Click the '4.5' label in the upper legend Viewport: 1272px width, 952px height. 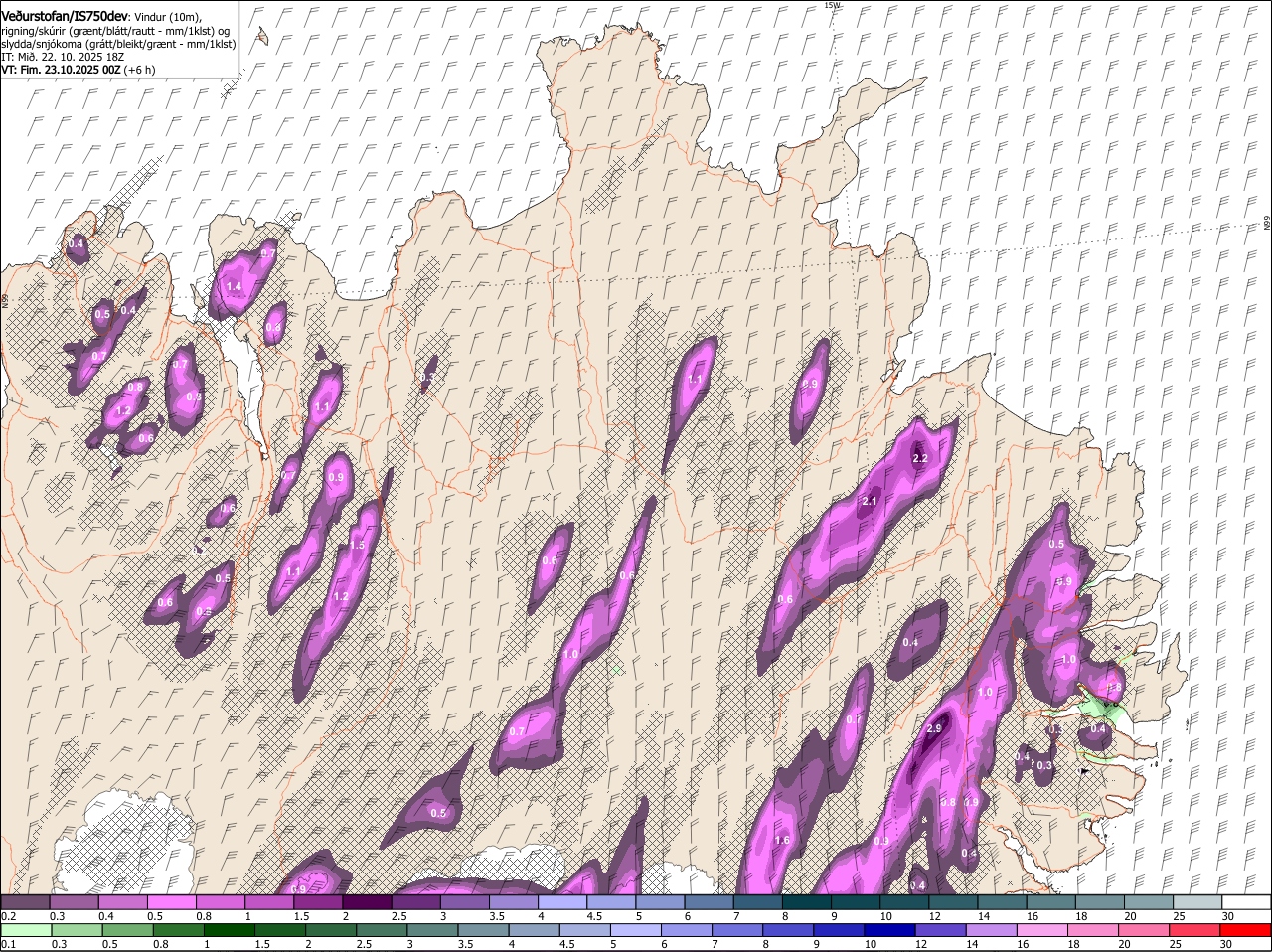click(595, 915)
